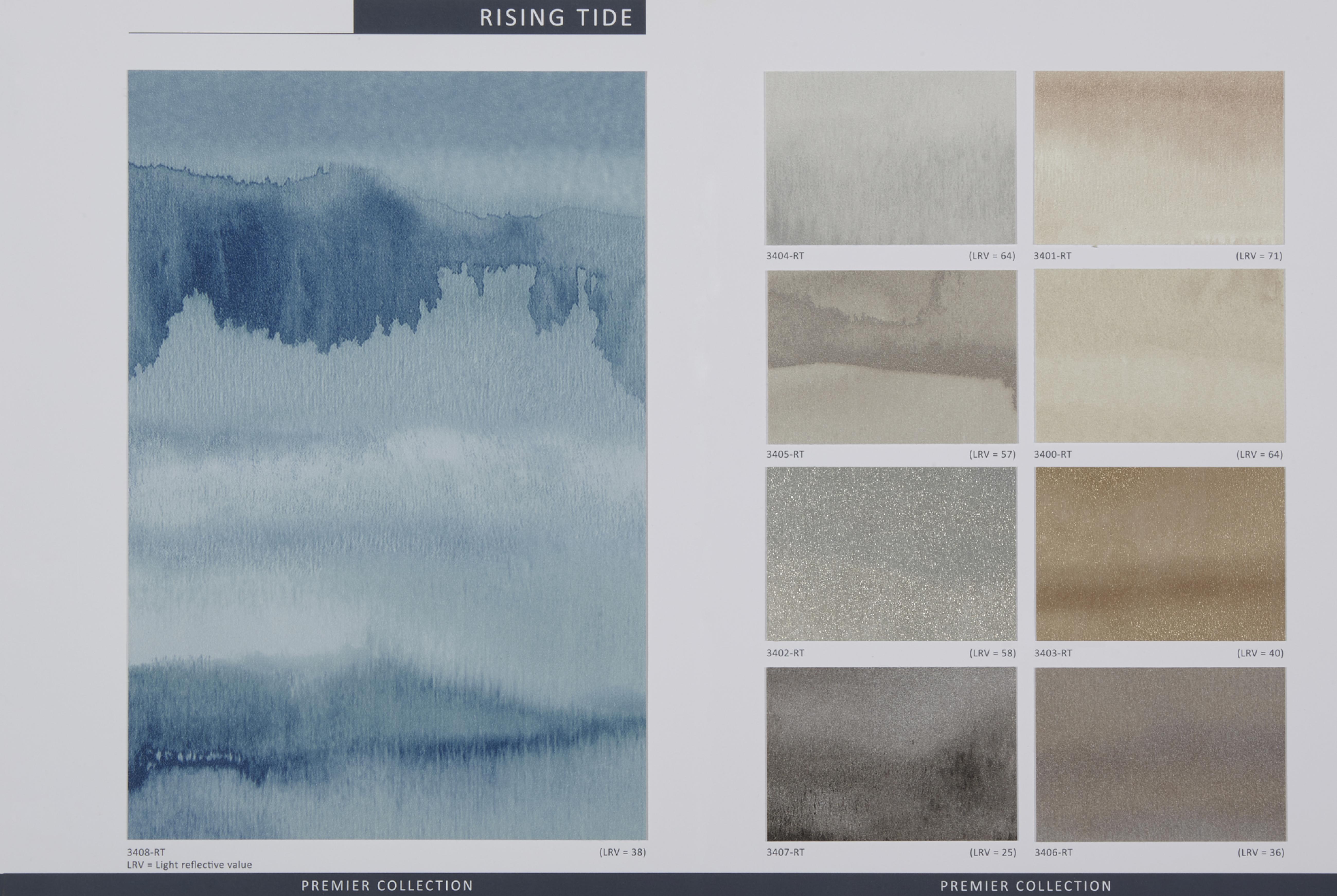Click the LRV = 38 label
Image resolution: width=1337 pixels, height=896 pixels.
(x=623, y=852)
